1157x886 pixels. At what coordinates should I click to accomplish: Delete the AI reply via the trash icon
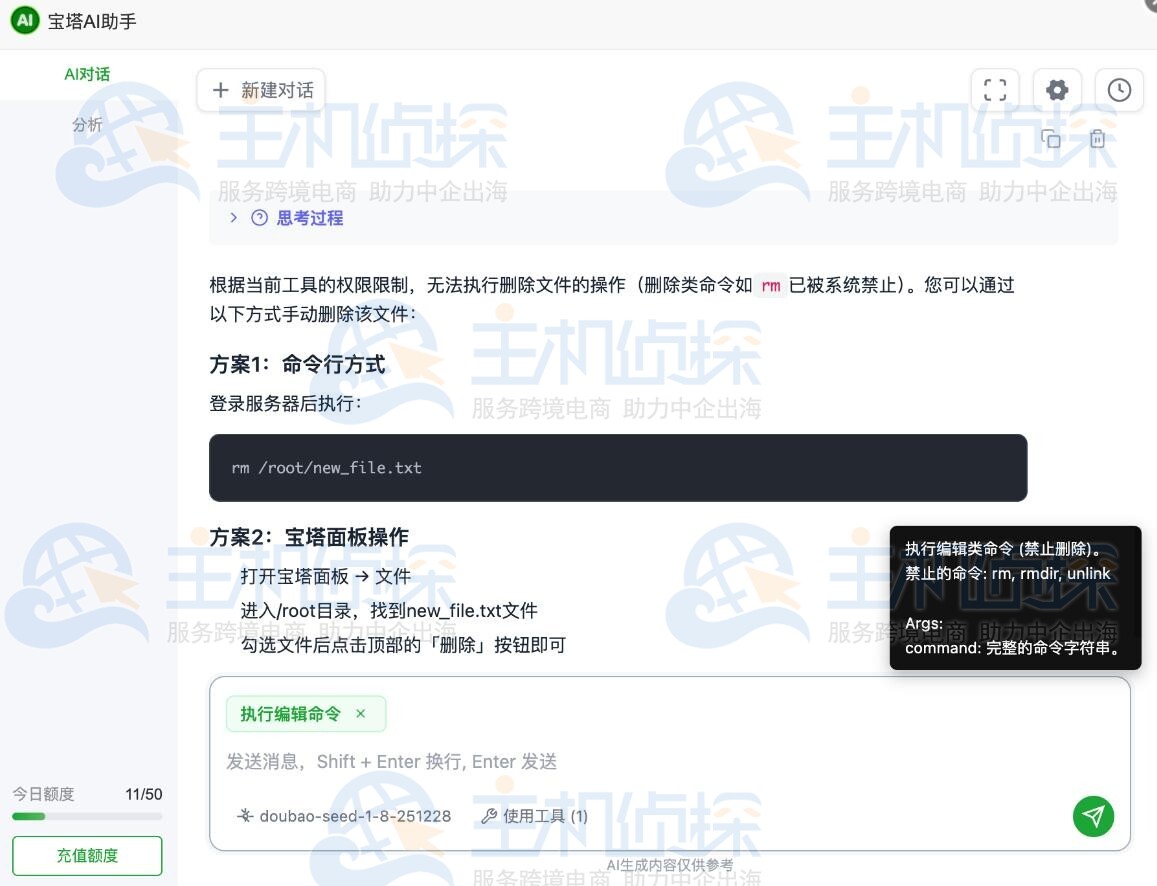tap(1097, 139)
